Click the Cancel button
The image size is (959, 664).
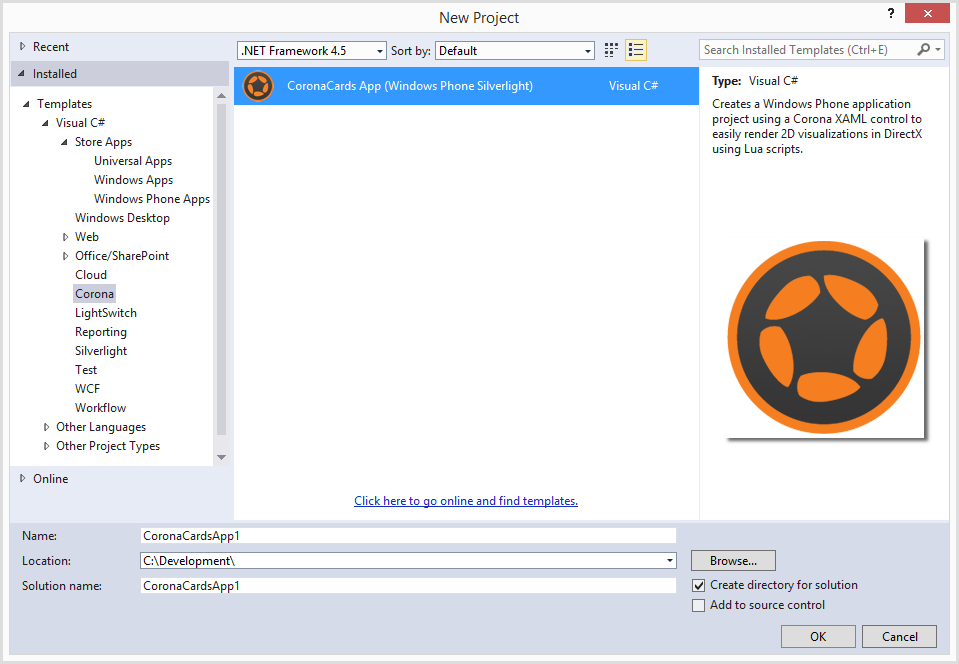point(900,636)
